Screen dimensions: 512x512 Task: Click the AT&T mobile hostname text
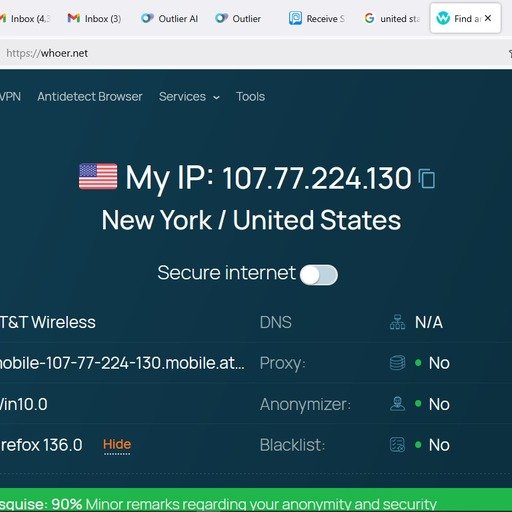(122, 363)
